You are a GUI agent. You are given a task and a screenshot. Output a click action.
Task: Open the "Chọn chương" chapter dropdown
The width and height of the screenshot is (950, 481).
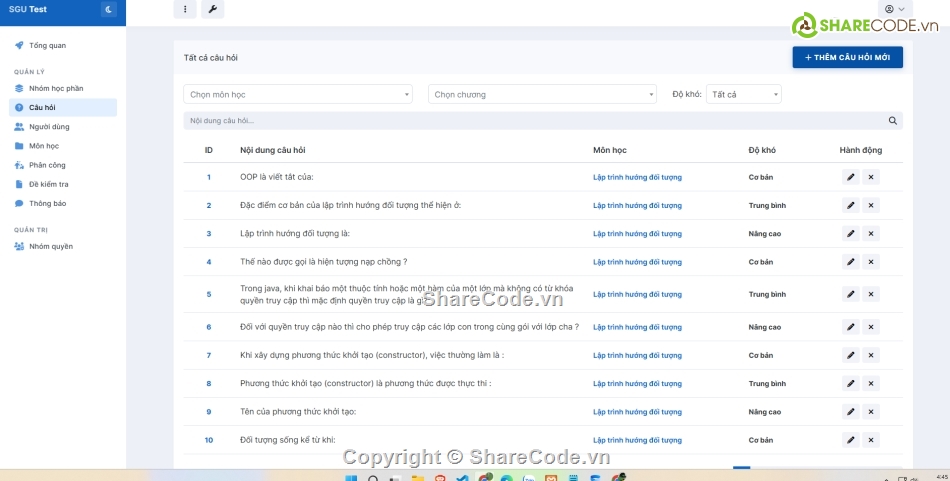542,94
